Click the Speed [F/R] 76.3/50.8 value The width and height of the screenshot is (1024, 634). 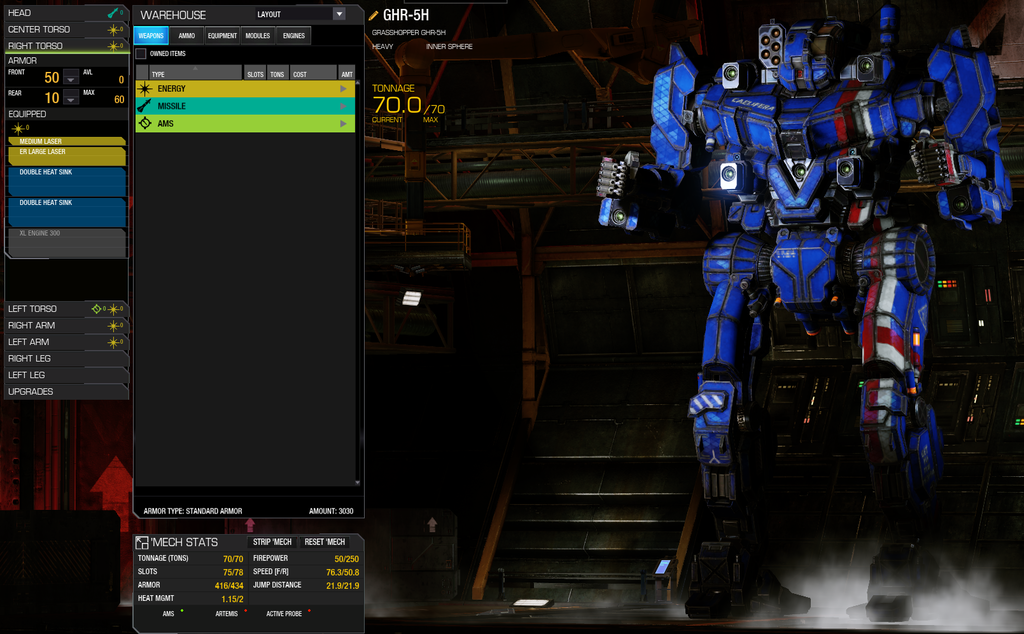(343, 572)
